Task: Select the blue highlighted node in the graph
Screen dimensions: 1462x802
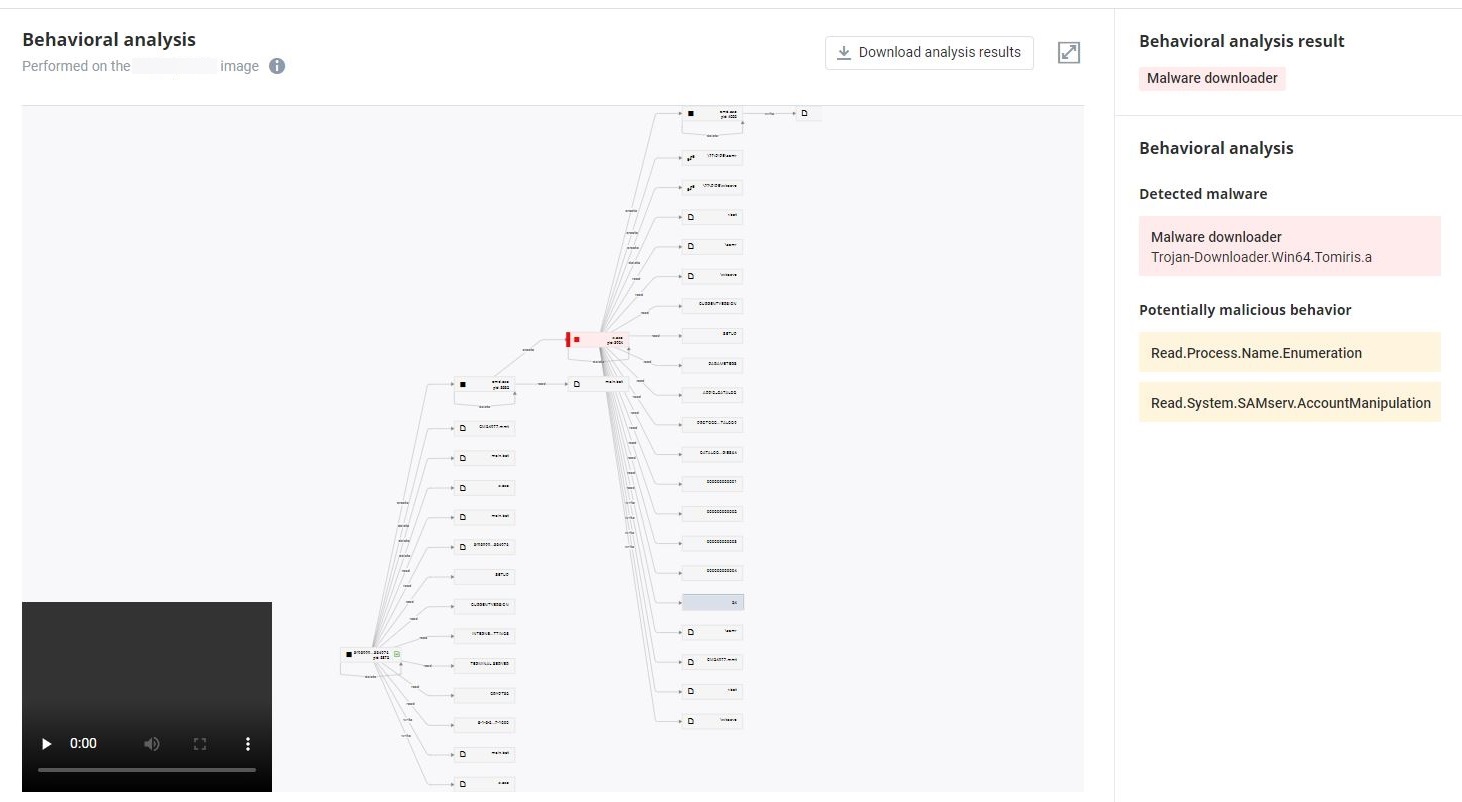Action: pyautogui.click(x=713, y=602)
